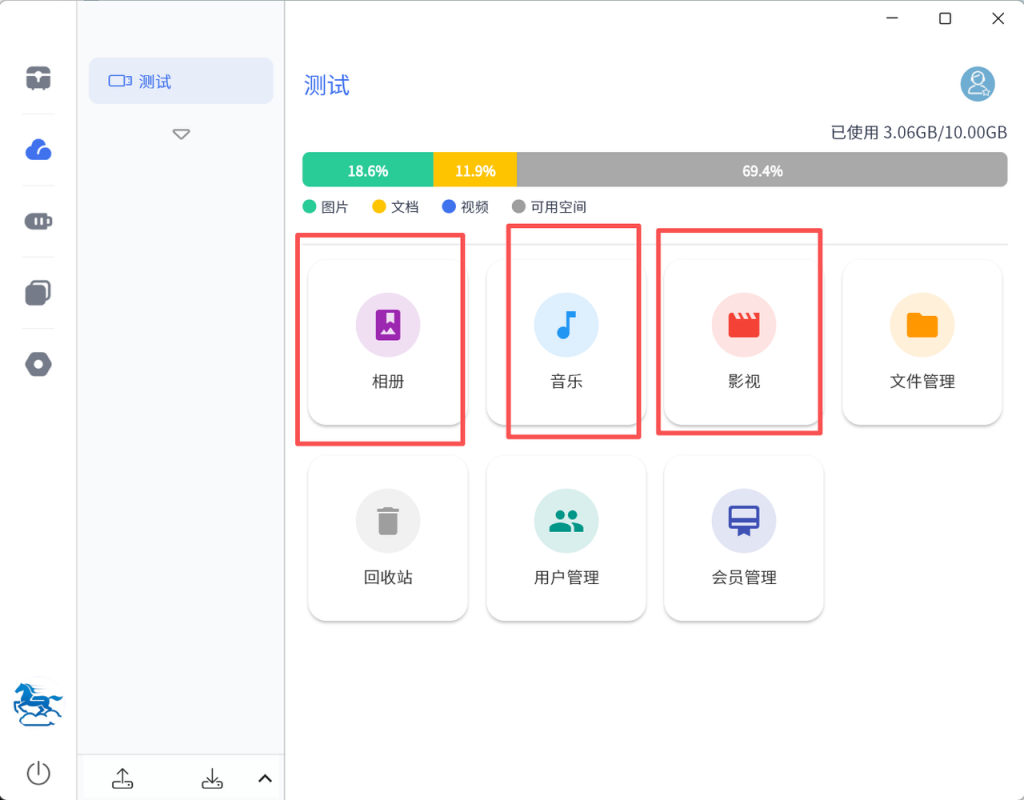Open 用户管理 user management

(566, 538)
